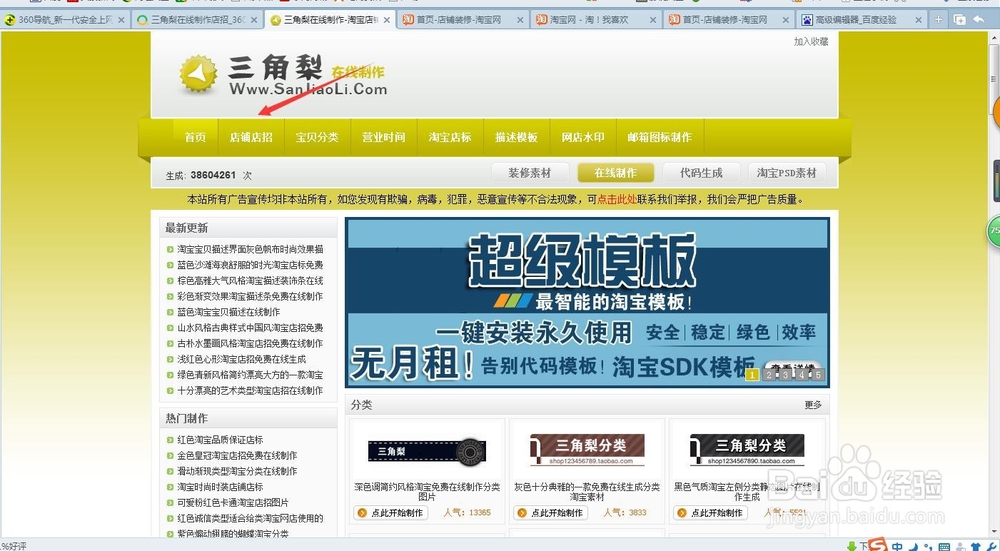Select the 淘宝PSD素材 tab button

(786, 173)
